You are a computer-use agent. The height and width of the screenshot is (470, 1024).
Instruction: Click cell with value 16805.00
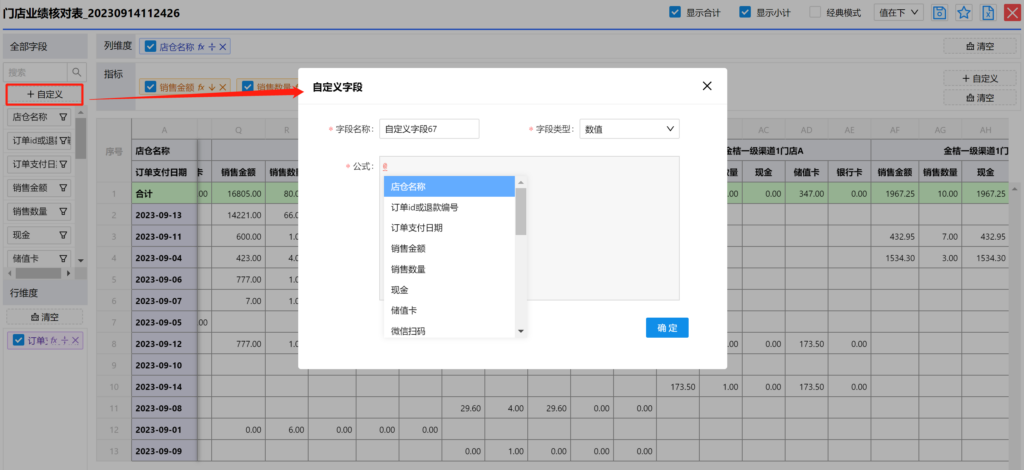[x=238, y=194]
